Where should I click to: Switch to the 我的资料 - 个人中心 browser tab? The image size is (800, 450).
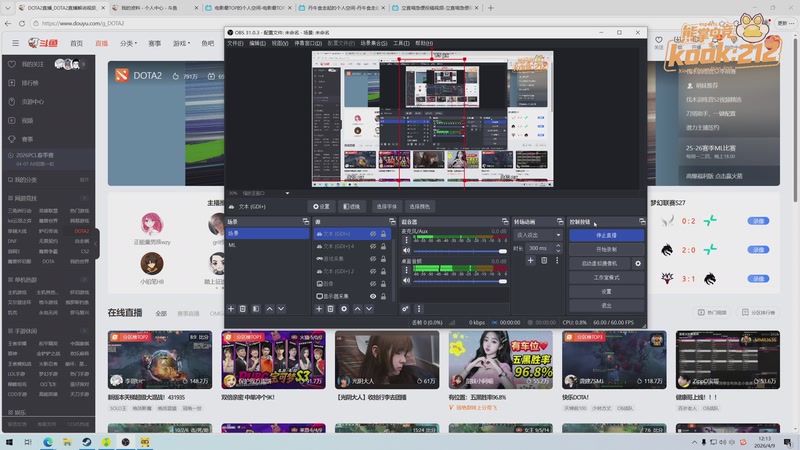tap(154, 8)
